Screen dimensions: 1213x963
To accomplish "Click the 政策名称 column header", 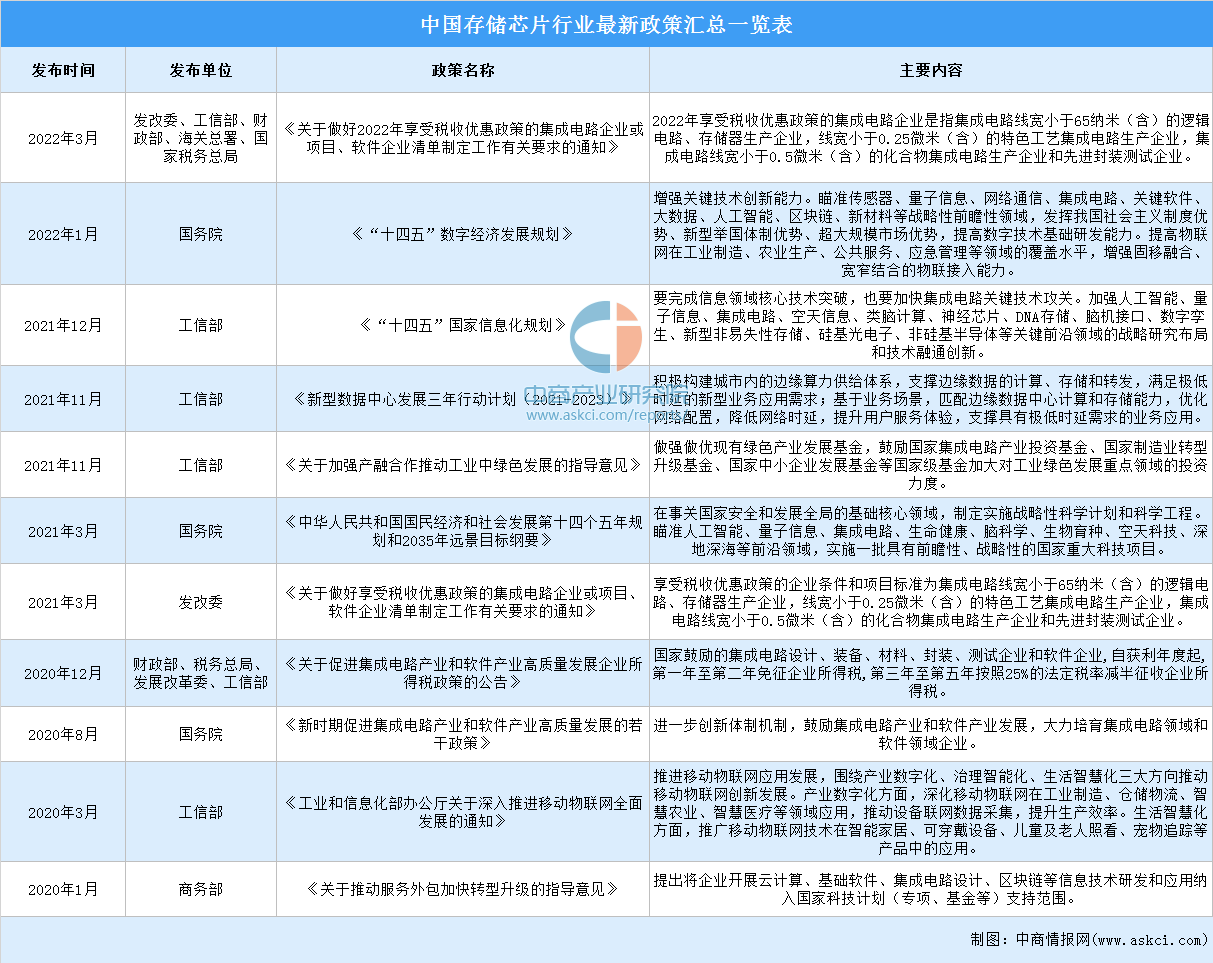I will [462, 70].
